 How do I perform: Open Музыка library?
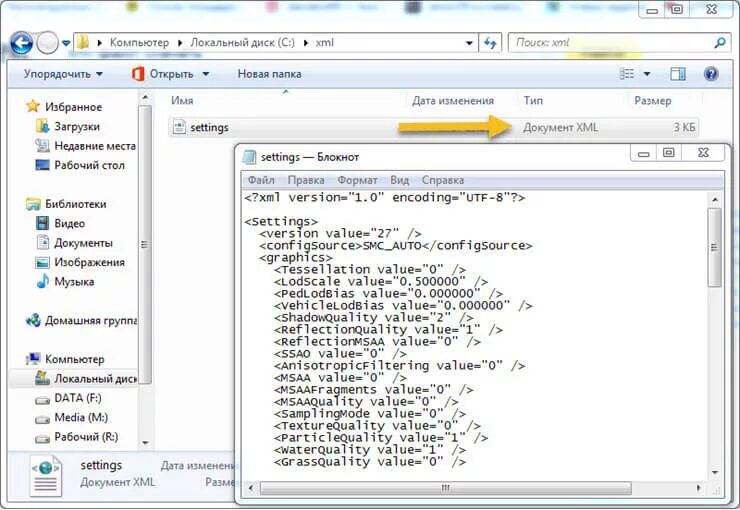tap(74, 282)
